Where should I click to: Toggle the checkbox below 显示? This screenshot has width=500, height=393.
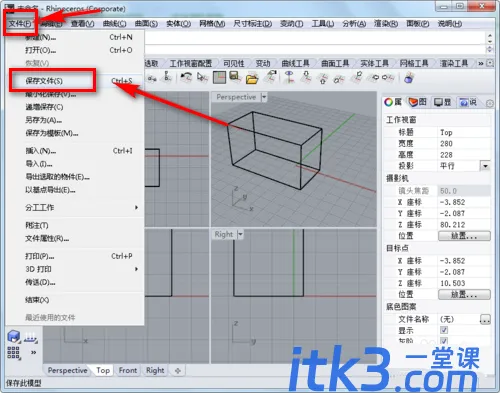coord(444,341)
